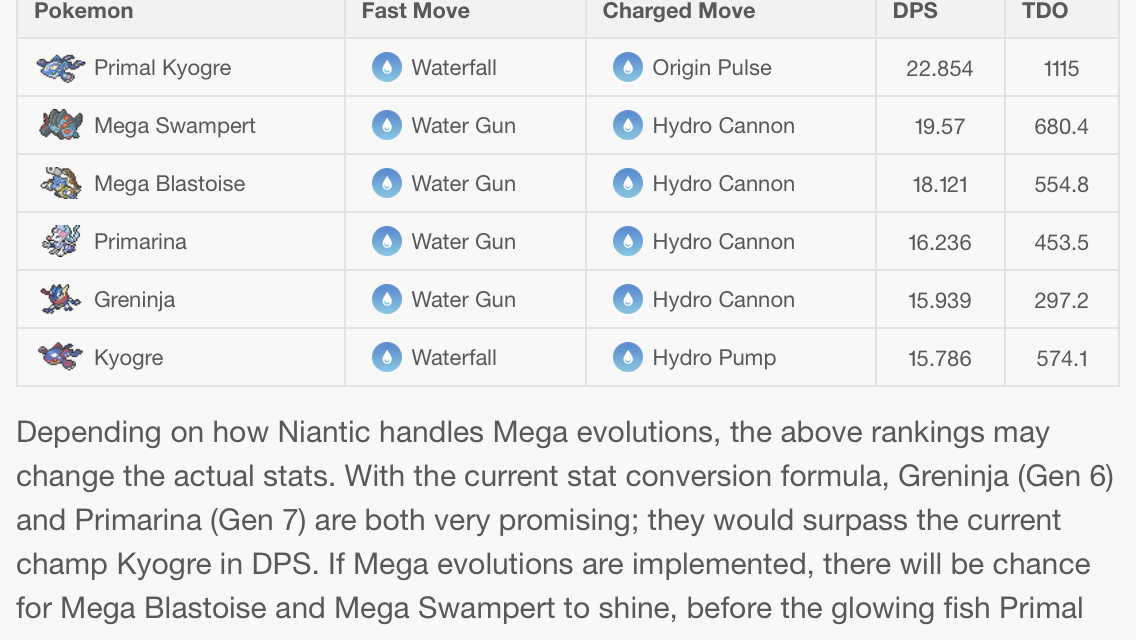1136x640 pixels.
Task: Sort table by the TDO column header
Action: [x=1045, y=11]
